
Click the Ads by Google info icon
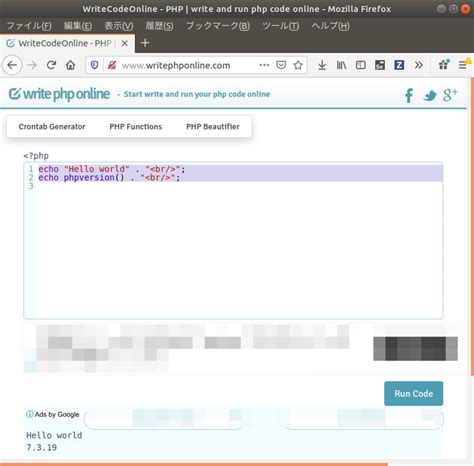pyautogui.click(x=29, y=414)
